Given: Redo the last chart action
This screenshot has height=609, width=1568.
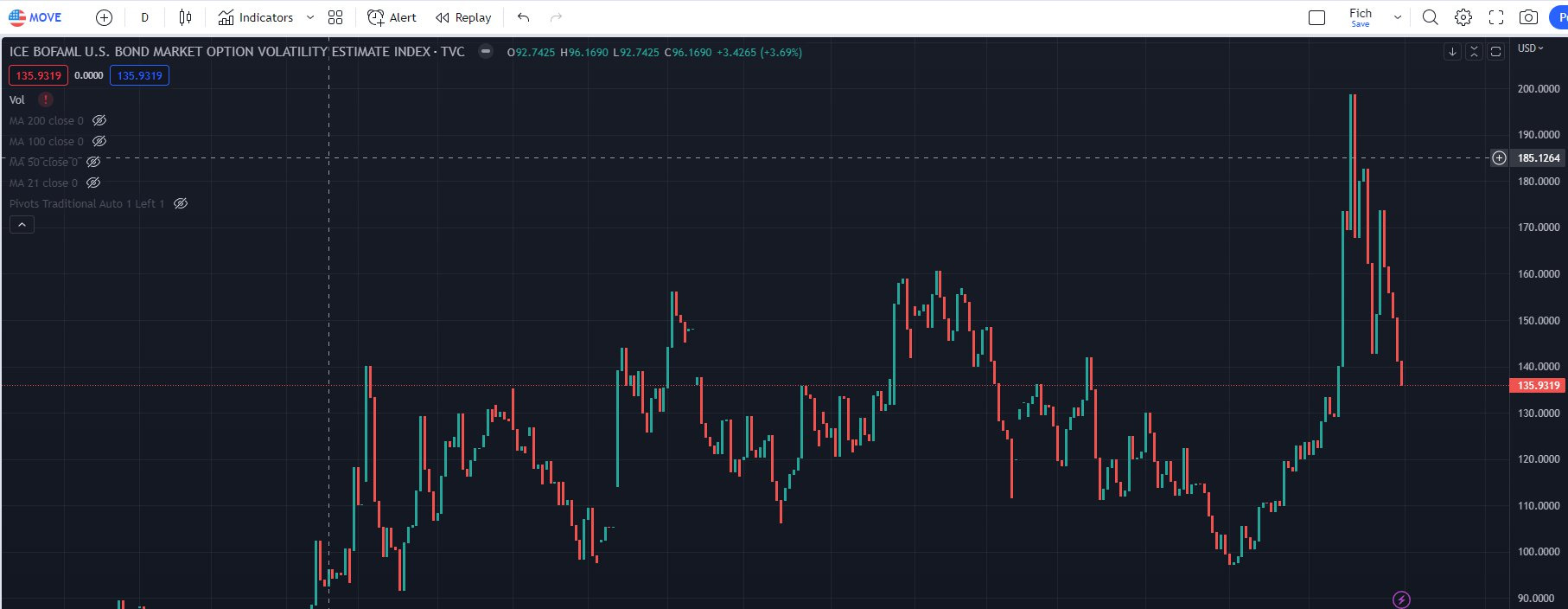Looking at the screenshot, I should [x=556, y=17].
